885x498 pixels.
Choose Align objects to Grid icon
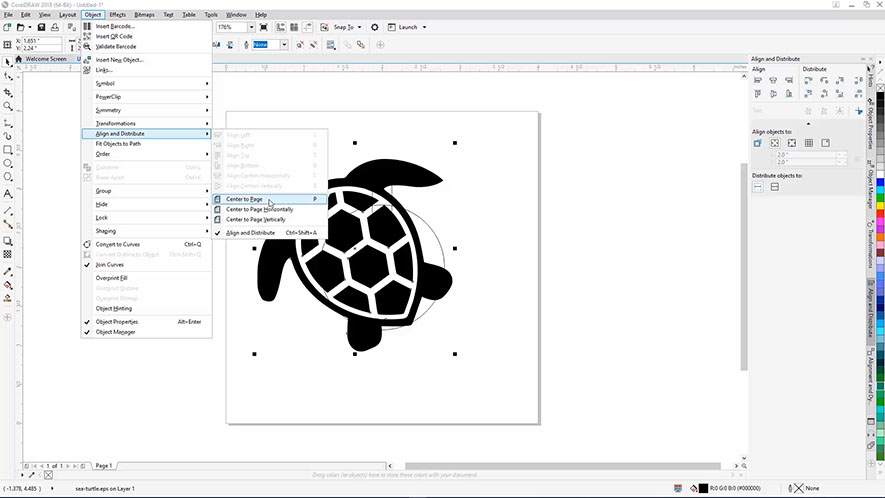809,143
